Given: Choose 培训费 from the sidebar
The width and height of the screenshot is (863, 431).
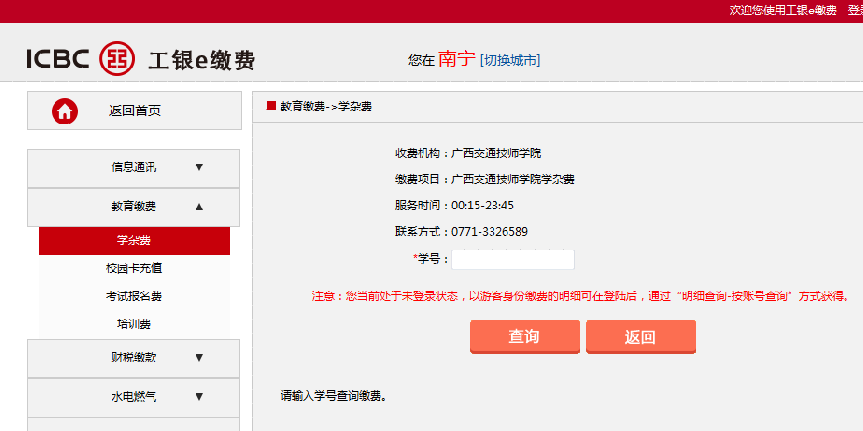Looking at the screenshot, I should pos(134,324).
